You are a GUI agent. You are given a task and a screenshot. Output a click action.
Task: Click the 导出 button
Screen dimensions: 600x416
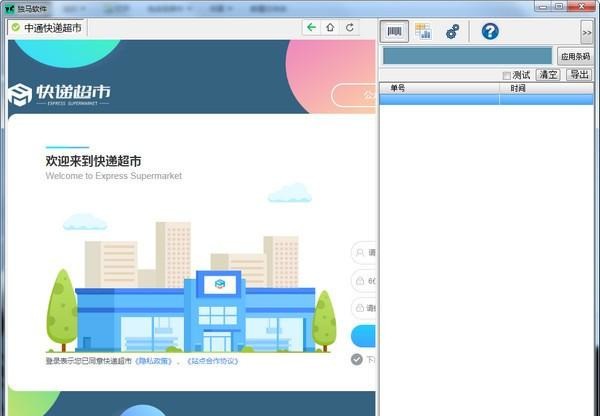(x=579, y=75)
